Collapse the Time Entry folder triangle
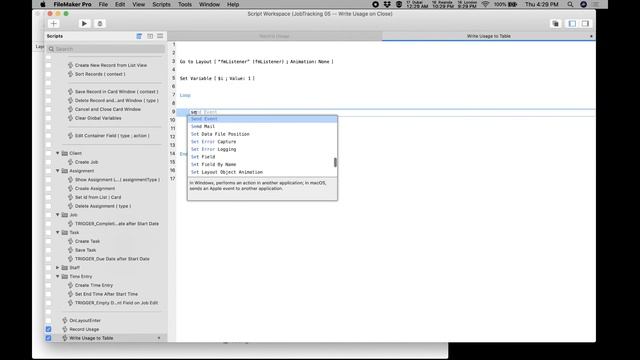The image size is (640, 360). pyautogui.click(x=58, y=276)
